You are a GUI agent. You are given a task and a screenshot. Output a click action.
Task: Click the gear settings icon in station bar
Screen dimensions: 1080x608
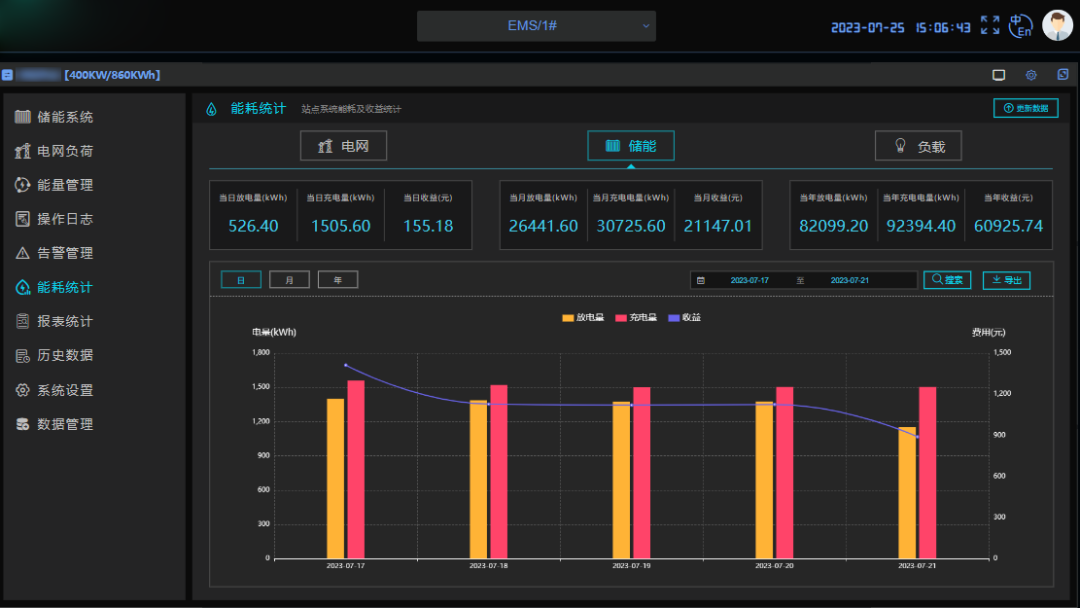point(1031,75)
